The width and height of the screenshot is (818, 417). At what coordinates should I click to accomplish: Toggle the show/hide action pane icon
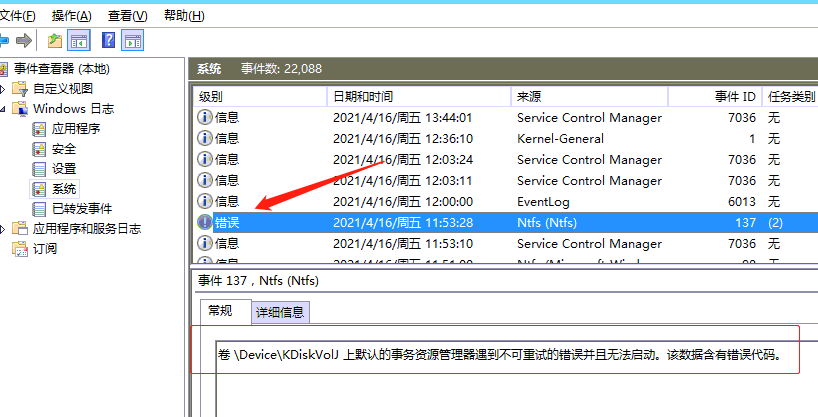[x=132, y=41]
